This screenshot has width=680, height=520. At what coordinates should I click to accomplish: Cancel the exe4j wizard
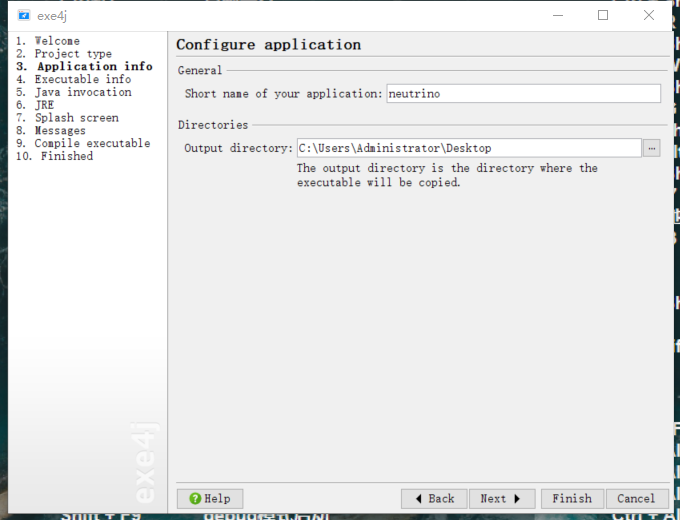636,498
